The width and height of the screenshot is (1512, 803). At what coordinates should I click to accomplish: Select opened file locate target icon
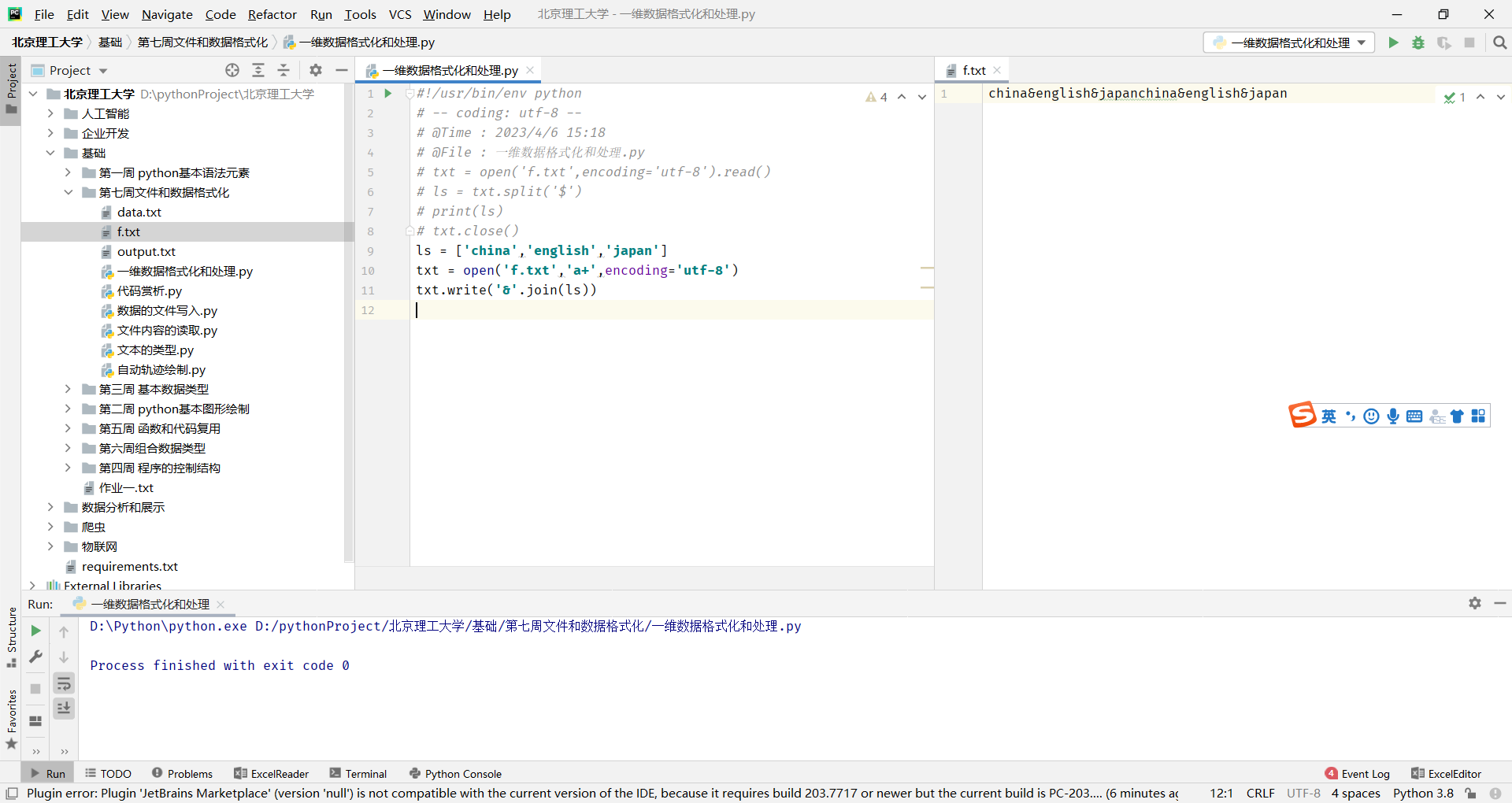pos(232,70)
